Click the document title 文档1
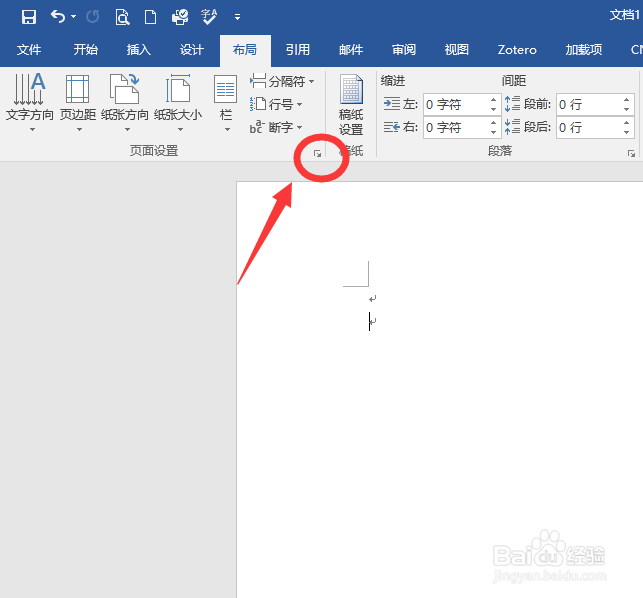This screenshot has width=643, height=598. (x=624, y=15)
